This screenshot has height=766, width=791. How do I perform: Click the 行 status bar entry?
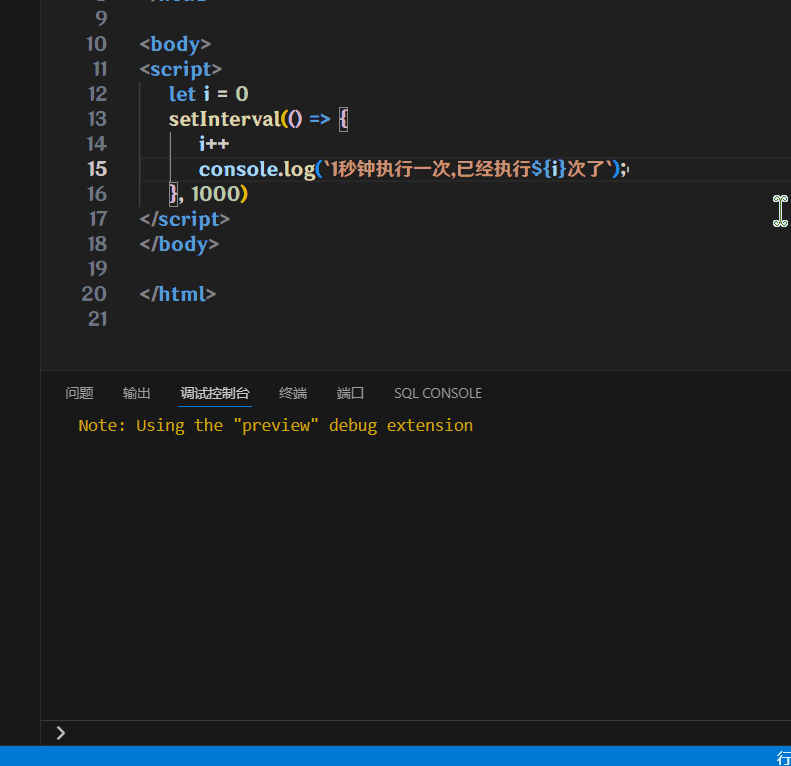[x=783, y=757]
